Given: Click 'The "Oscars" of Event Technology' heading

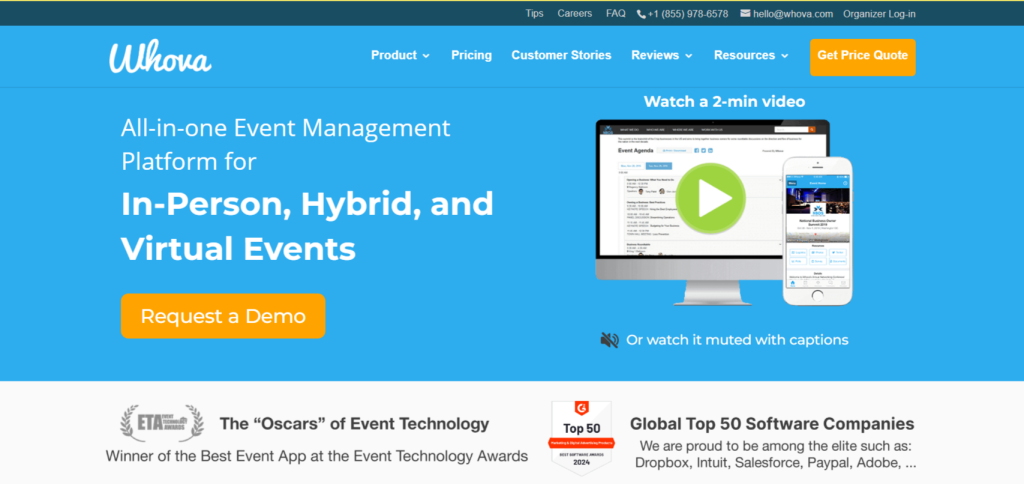Looking at the screenshot, I should pyautogui.click(x=354, y=424).
